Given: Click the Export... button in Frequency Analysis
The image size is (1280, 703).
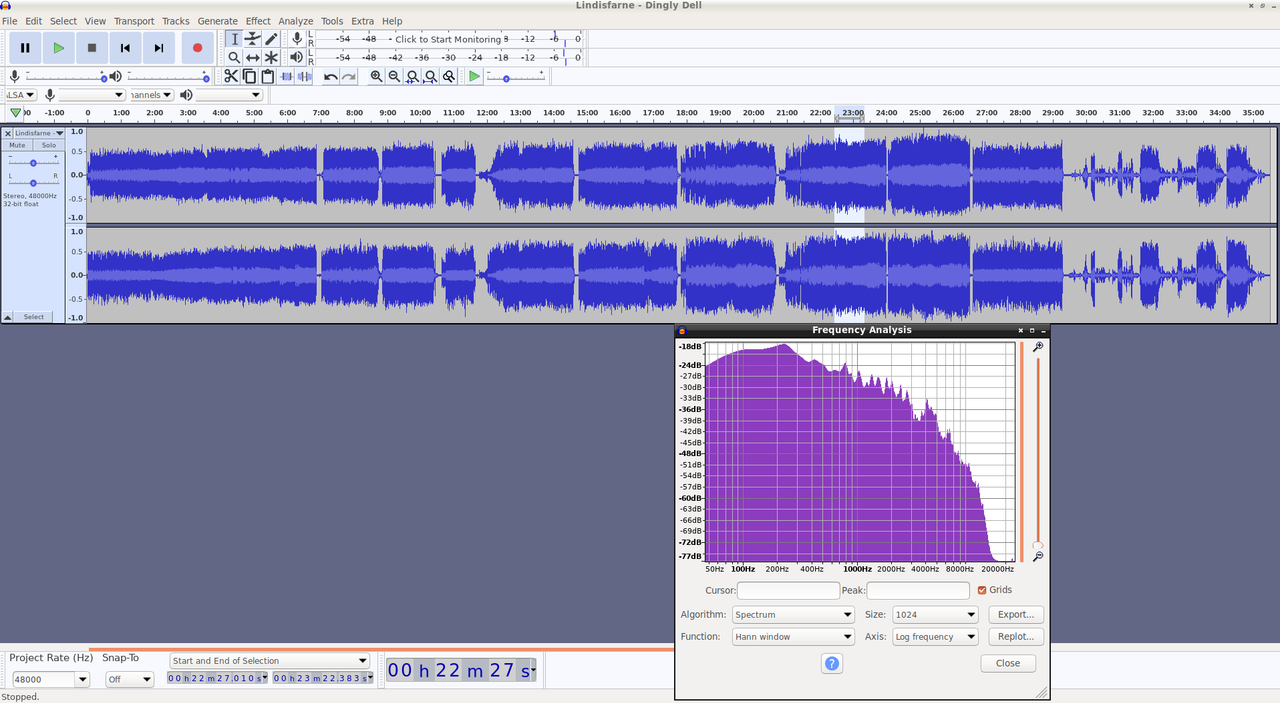Looking at the screenshot, I should [1016, 614].
